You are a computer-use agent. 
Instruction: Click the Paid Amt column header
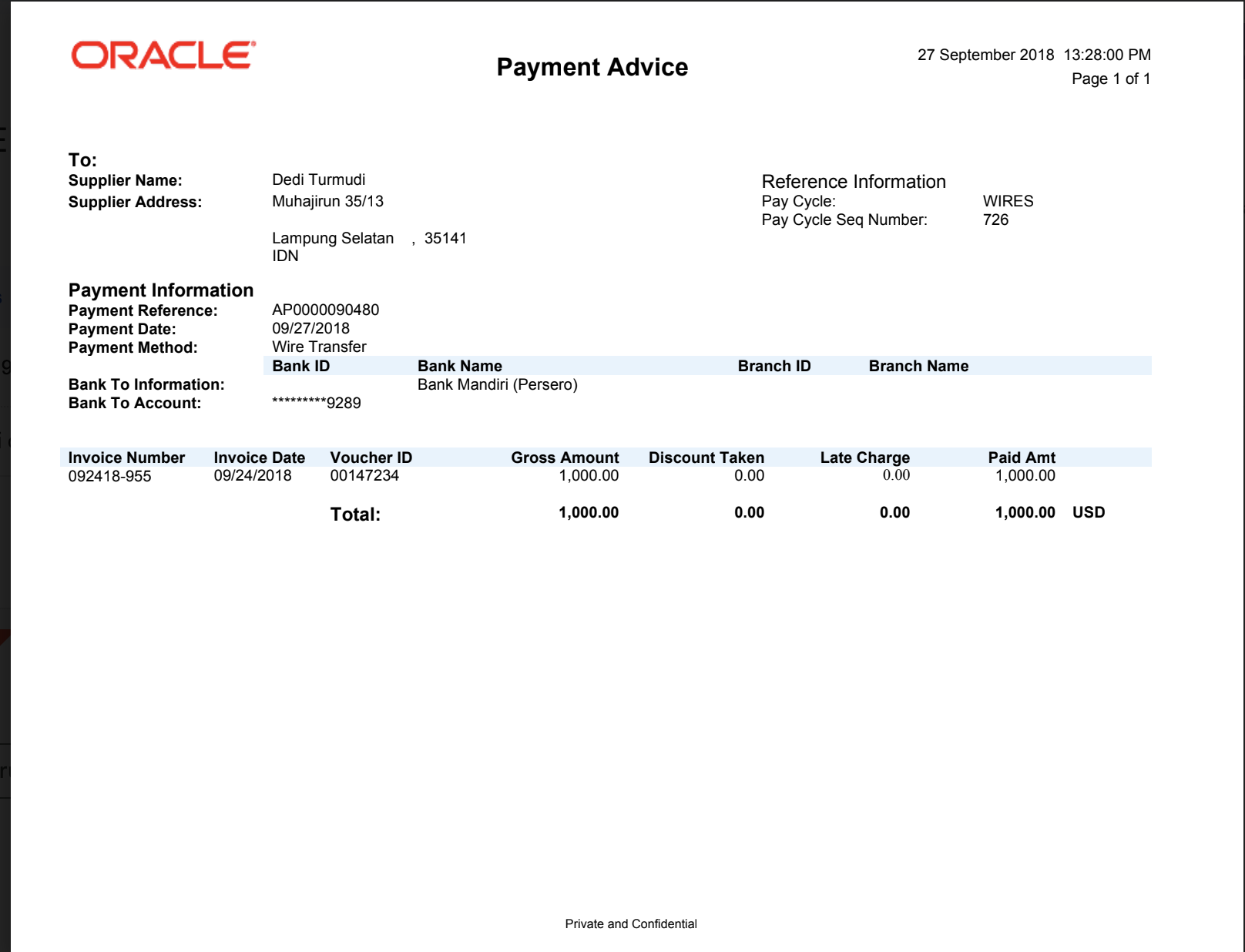pyautogui.click(x=1022, y=458)
